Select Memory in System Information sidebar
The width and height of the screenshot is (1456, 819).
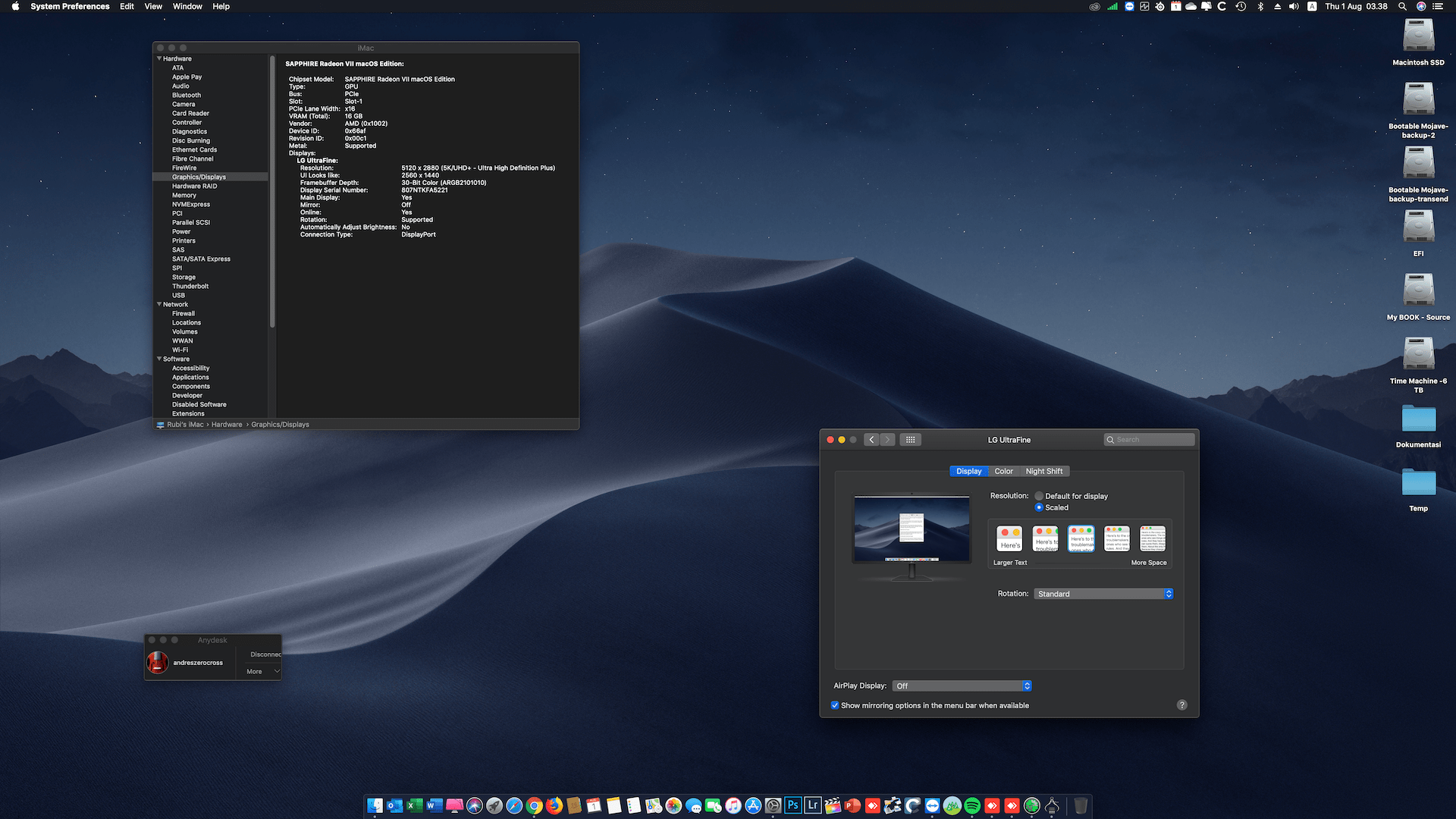point(184,195)
